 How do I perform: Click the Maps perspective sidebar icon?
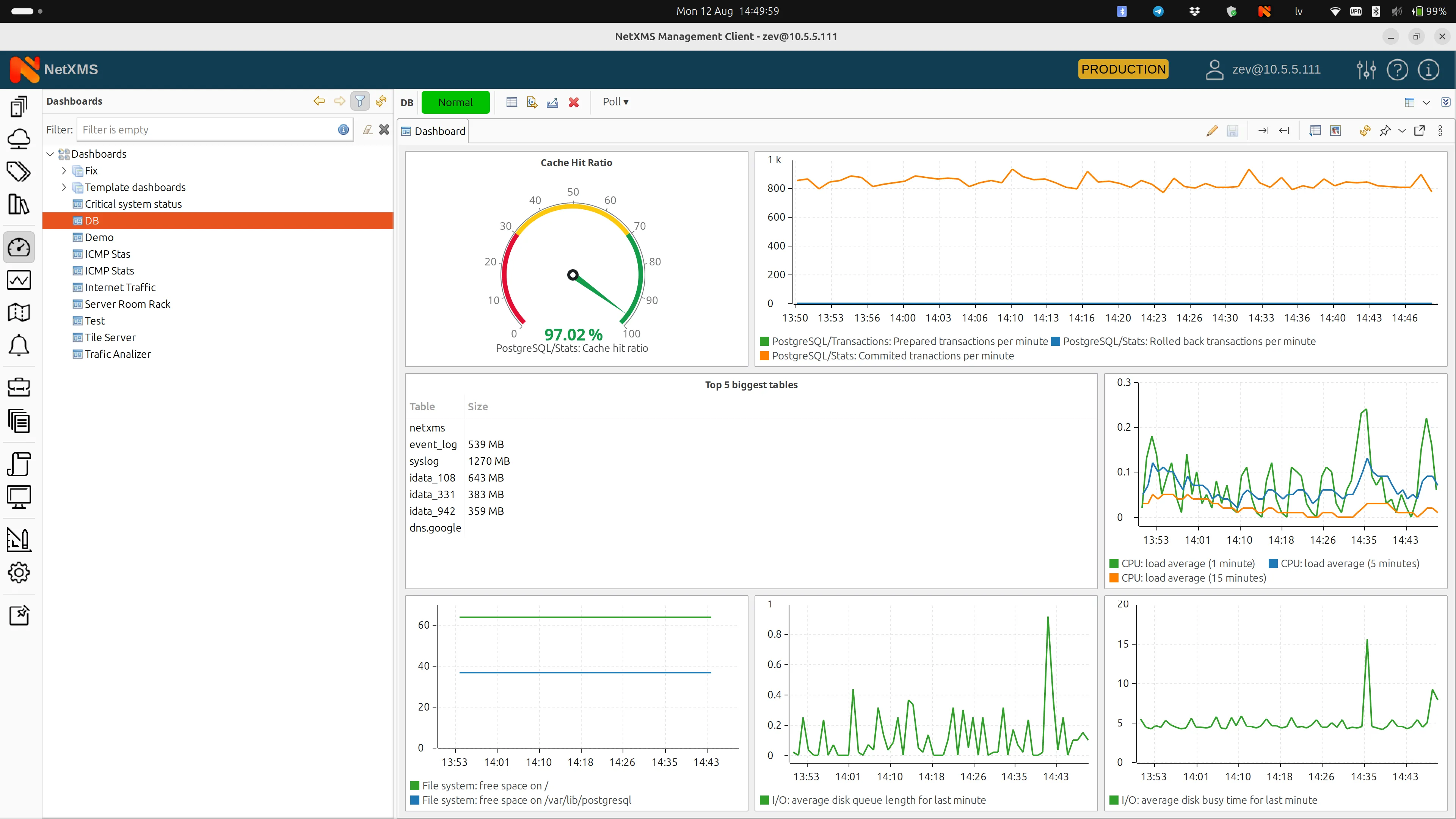pyautogui.click(x=19, y=312)
